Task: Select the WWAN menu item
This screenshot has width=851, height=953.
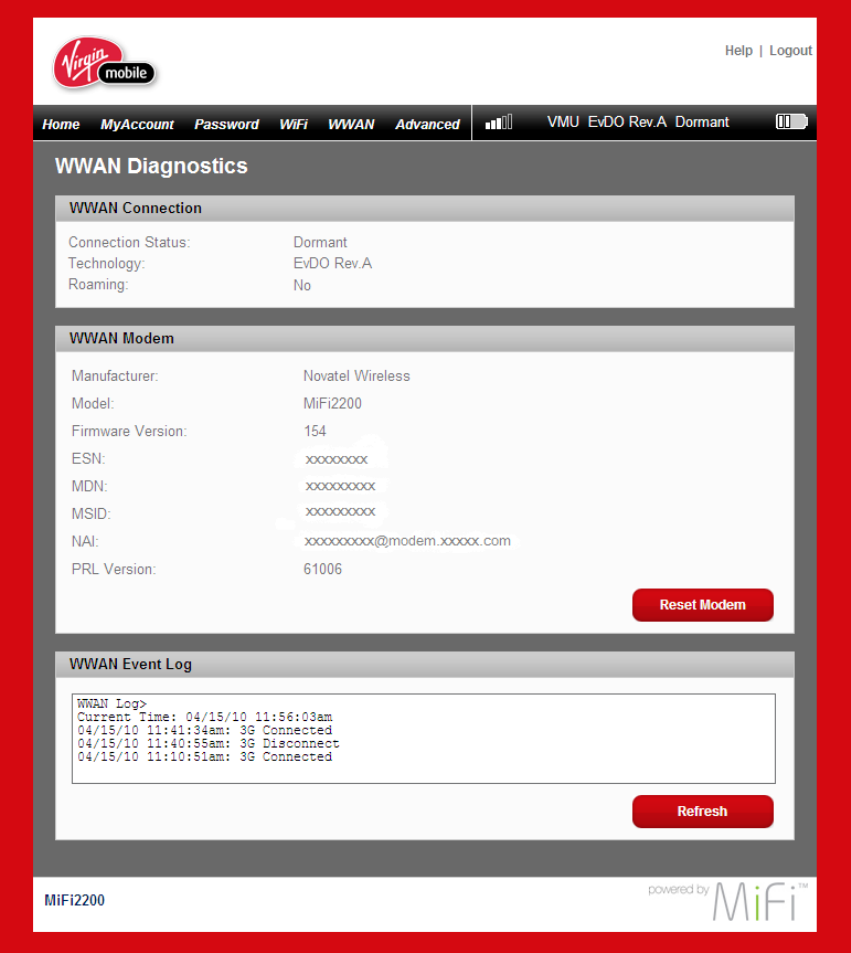Action: coord(351,124)
